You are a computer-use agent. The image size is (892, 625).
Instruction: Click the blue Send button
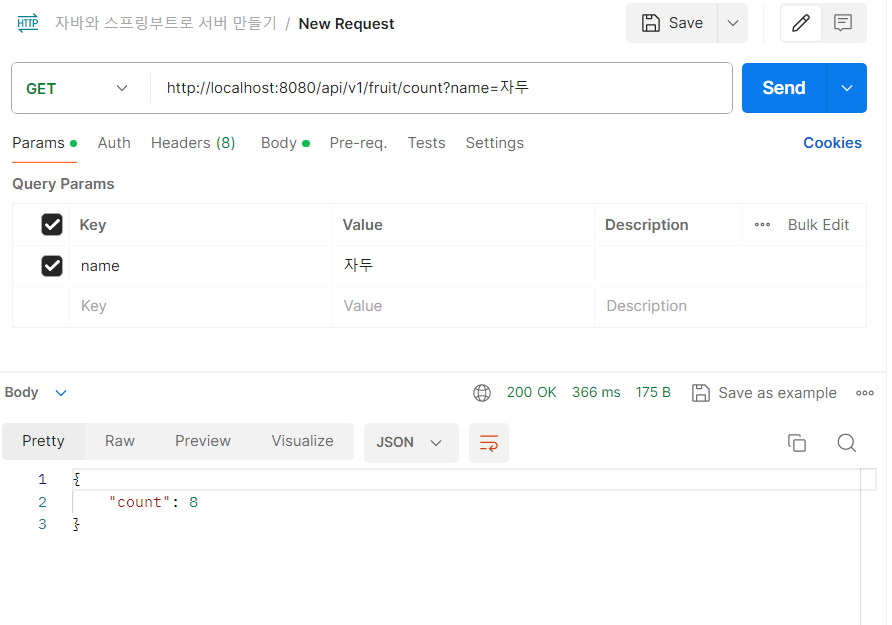(x=783, y=88)
